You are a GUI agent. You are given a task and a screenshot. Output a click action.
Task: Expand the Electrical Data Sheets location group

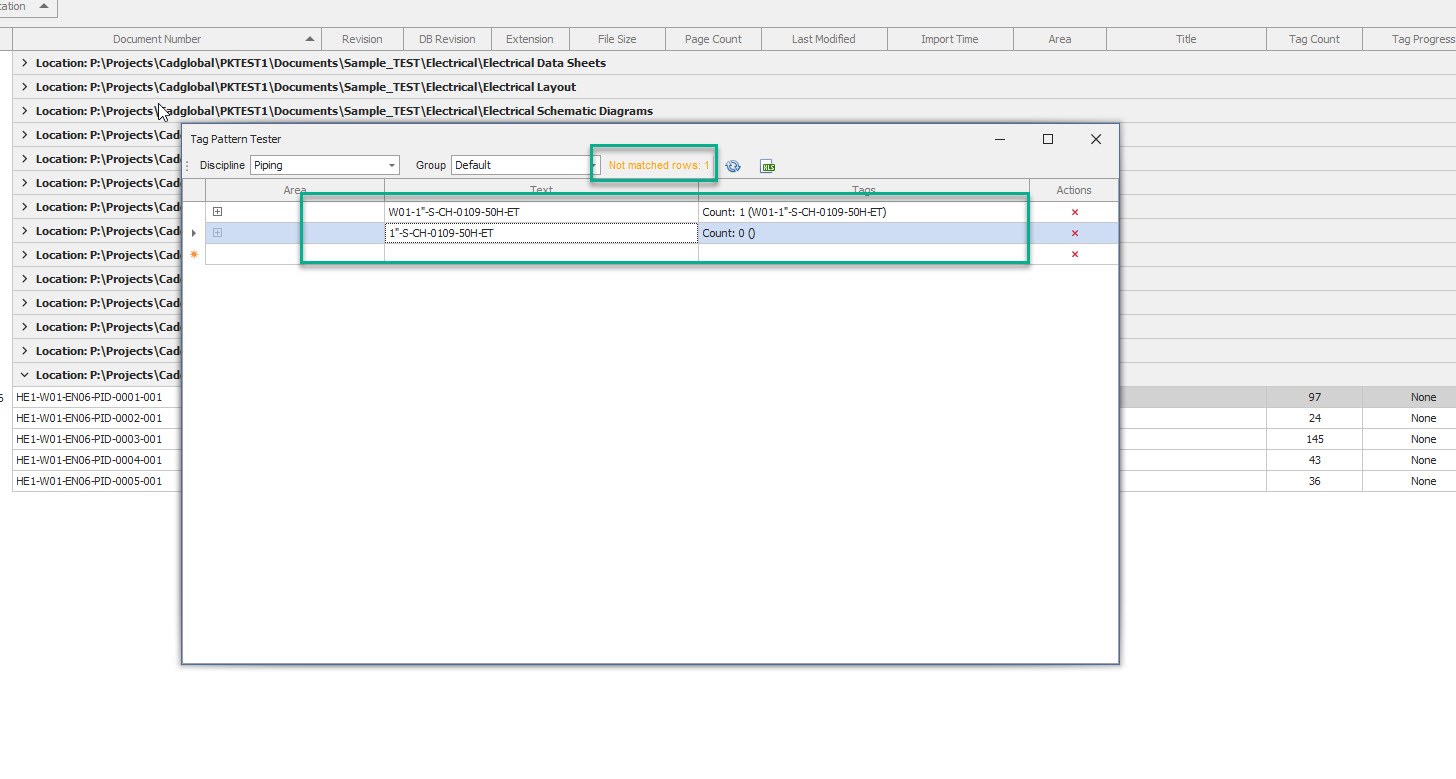coord(24,63)
